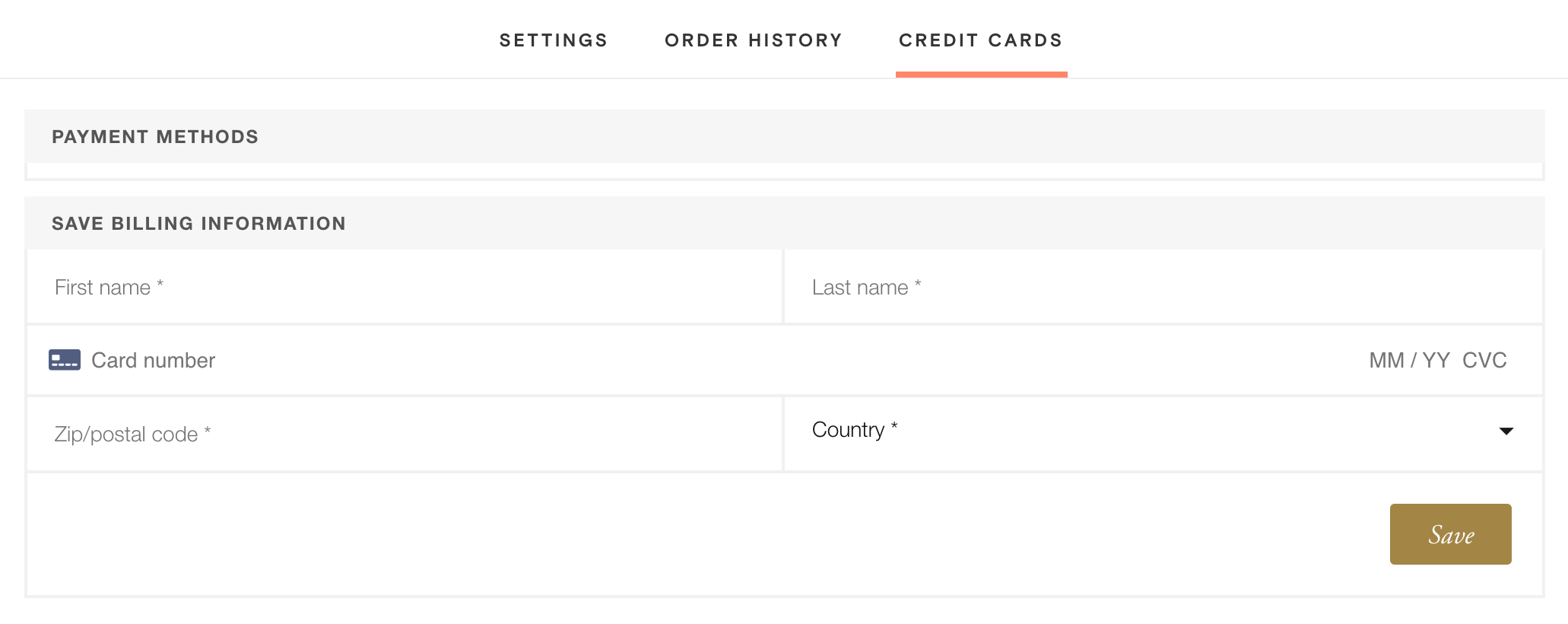The image size is (1568, 624).
Task: Open the Order History tab
Action: tap(753, 40)
